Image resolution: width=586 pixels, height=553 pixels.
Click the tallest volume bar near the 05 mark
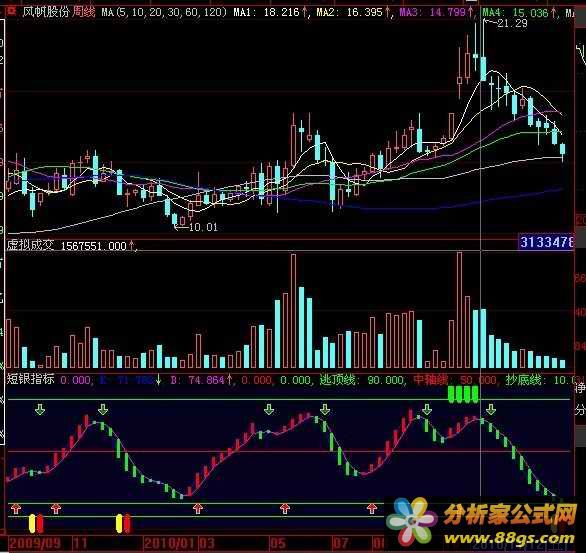[x=293, y=311]
